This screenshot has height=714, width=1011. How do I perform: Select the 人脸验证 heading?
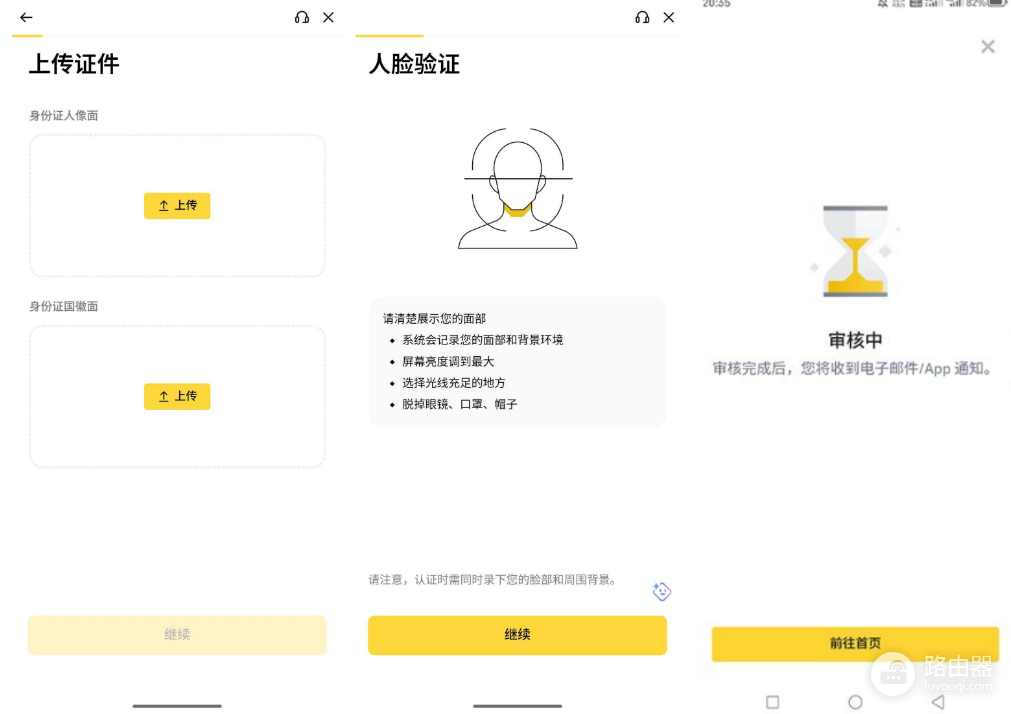tap(414, 64)
